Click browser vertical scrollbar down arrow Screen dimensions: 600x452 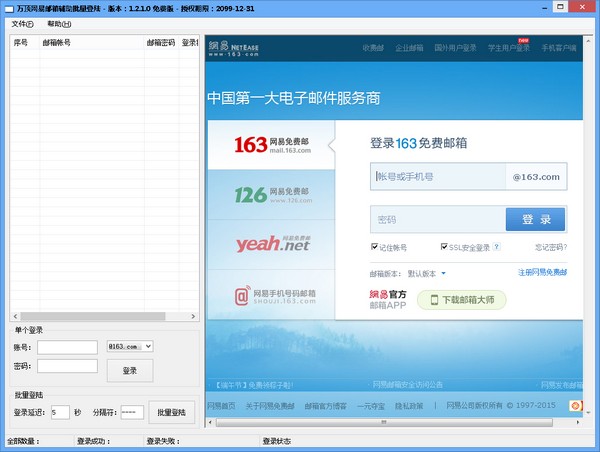click(x=588, y=413)
